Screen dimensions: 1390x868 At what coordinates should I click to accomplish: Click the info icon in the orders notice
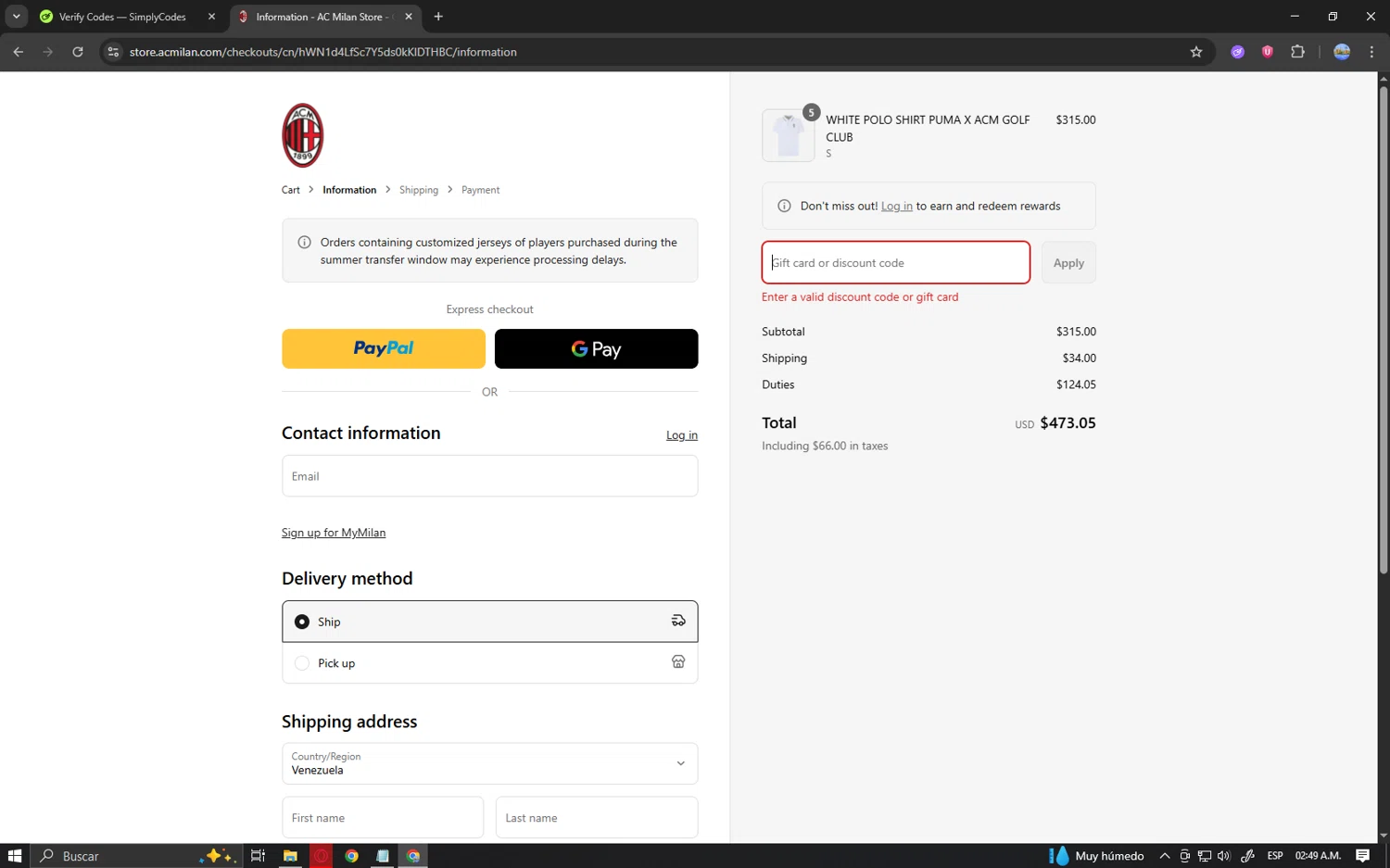304,243
